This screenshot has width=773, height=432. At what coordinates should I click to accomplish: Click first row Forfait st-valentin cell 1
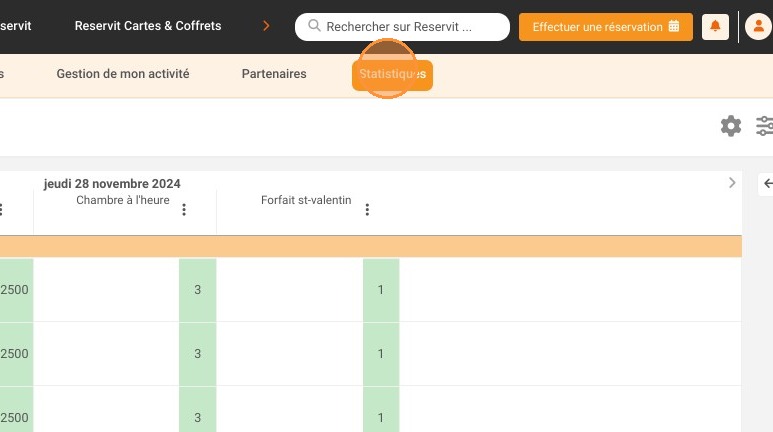tap(381, 290)
